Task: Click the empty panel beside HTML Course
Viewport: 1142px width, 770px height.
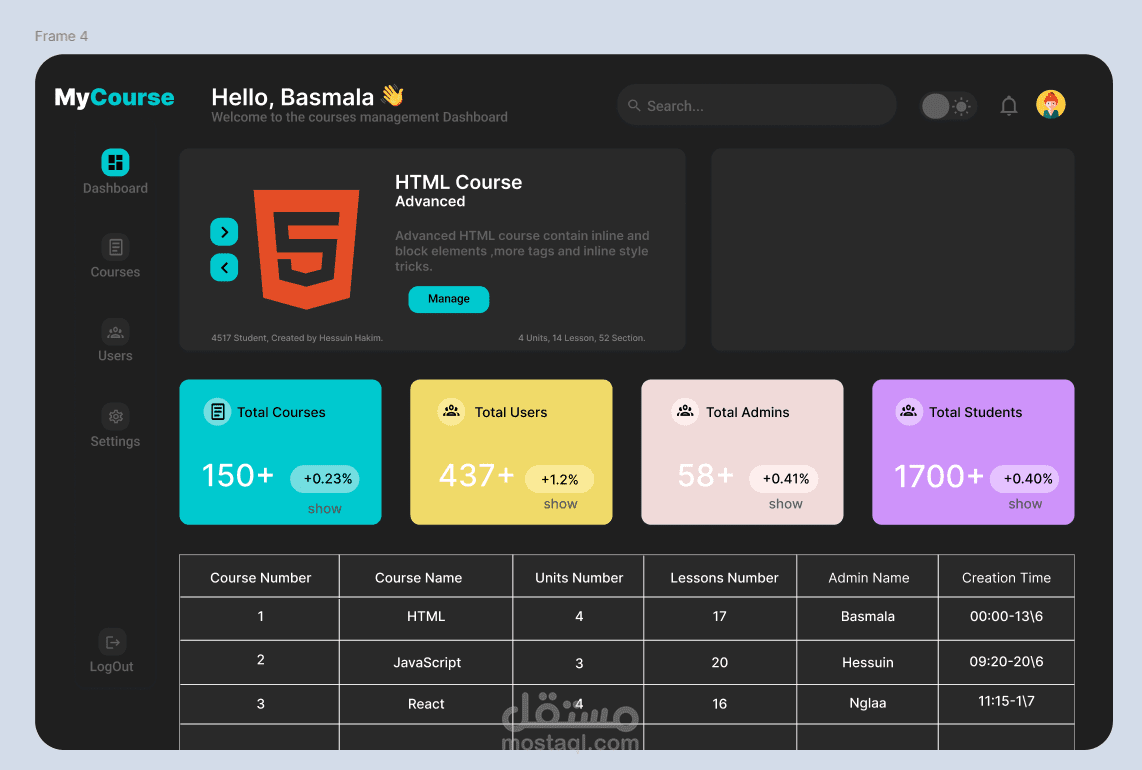Action: pyautogui.click(x=893, y=250)
